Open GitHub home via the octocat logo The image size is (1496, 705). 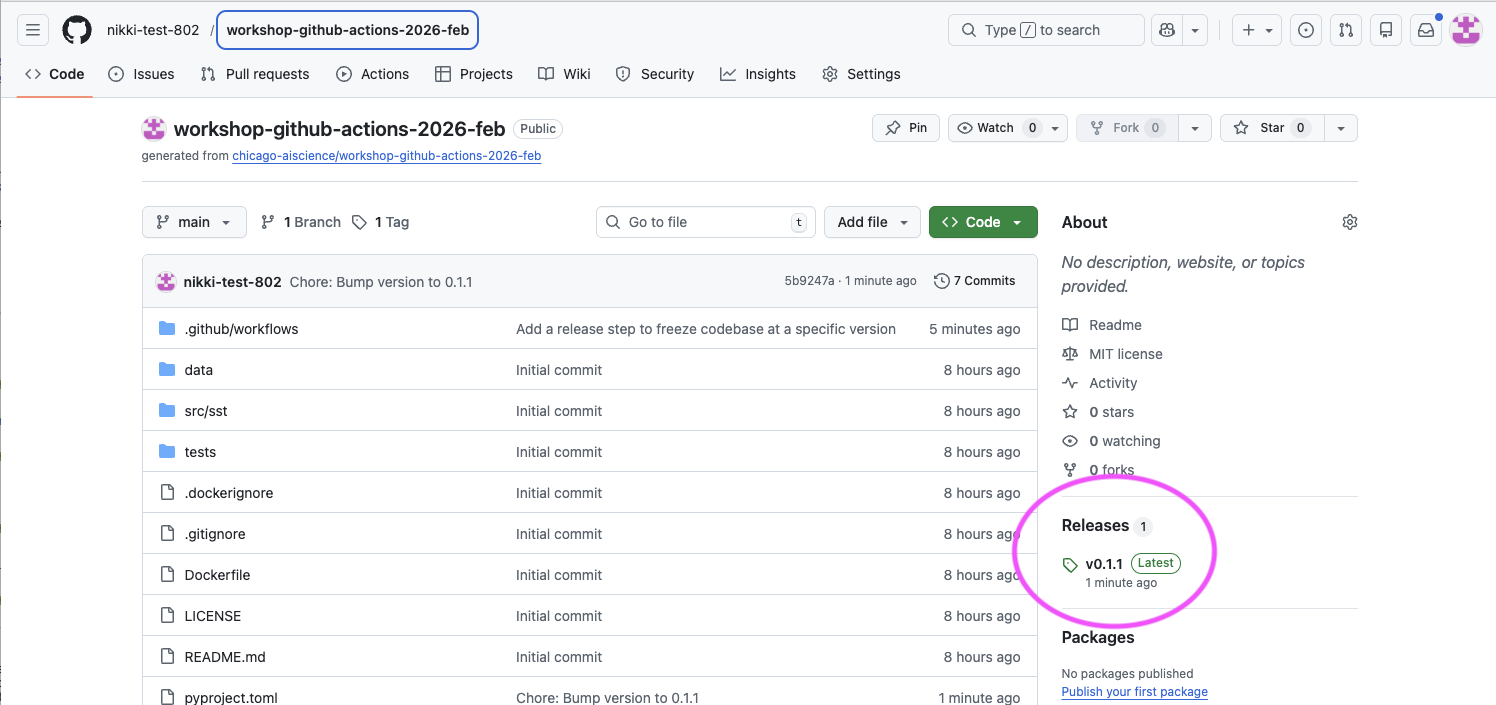[76, 29]
